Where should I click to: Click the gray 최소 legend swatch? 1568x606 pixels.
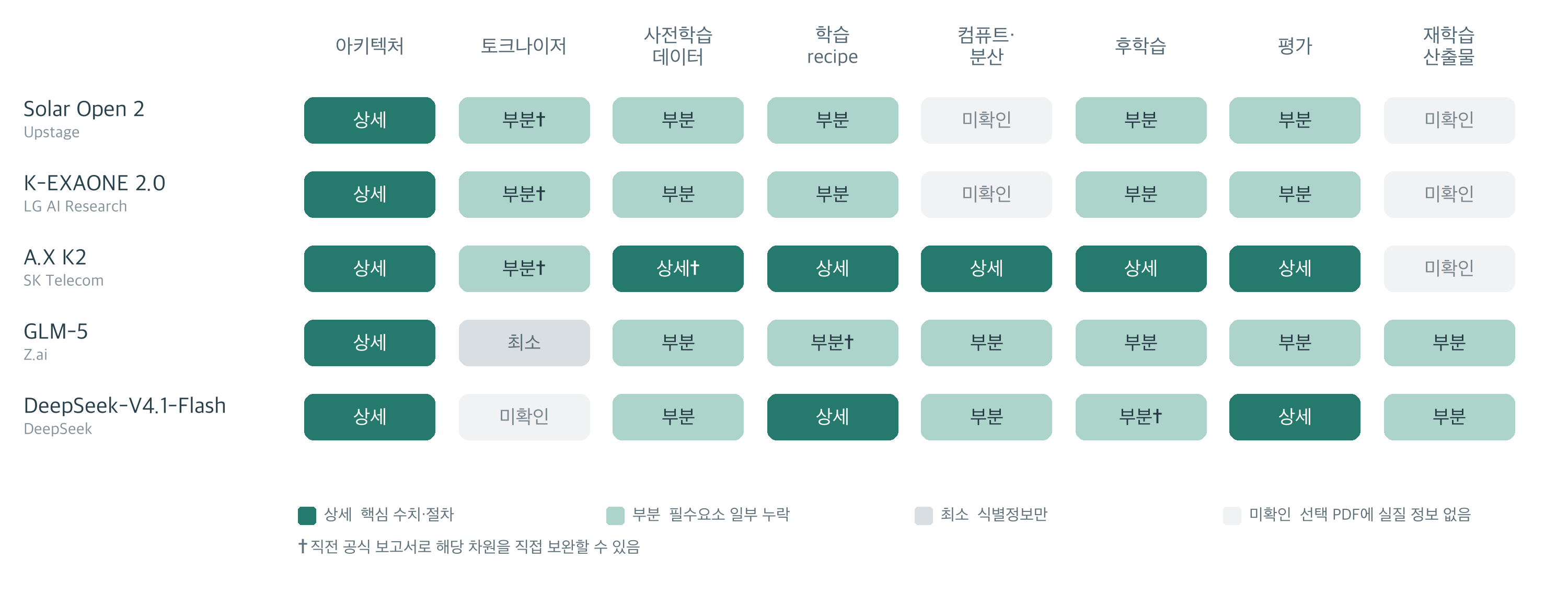point(924,515)
